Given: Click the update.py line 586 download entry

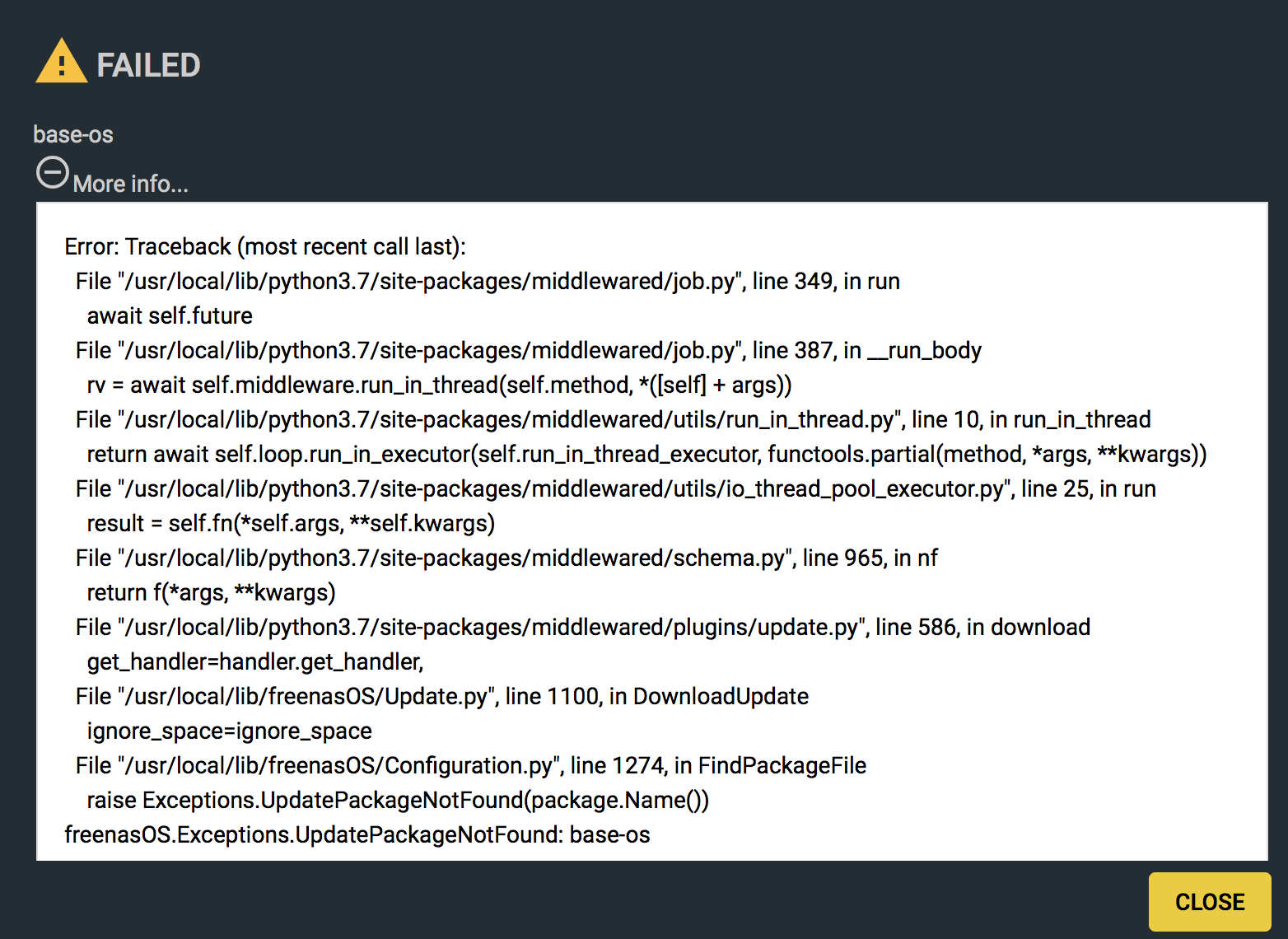Looking at the screenshot, I should click(583, 628).
